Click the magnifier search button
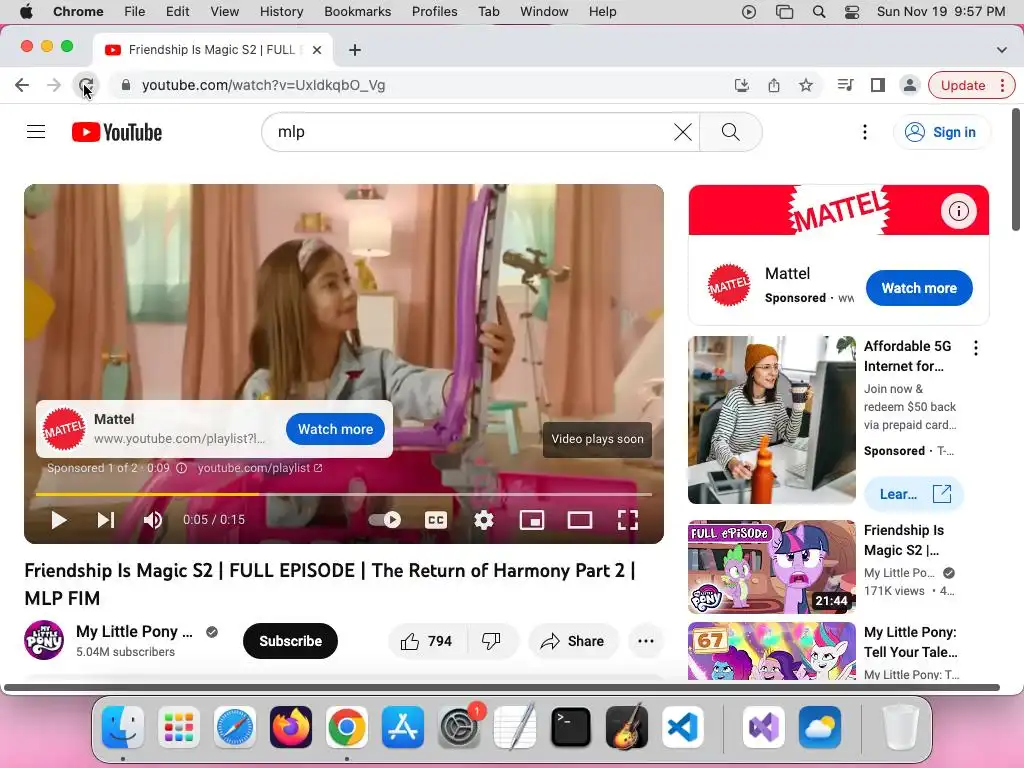Screen dimensions: 1024x768 click(x=730, y=132)
